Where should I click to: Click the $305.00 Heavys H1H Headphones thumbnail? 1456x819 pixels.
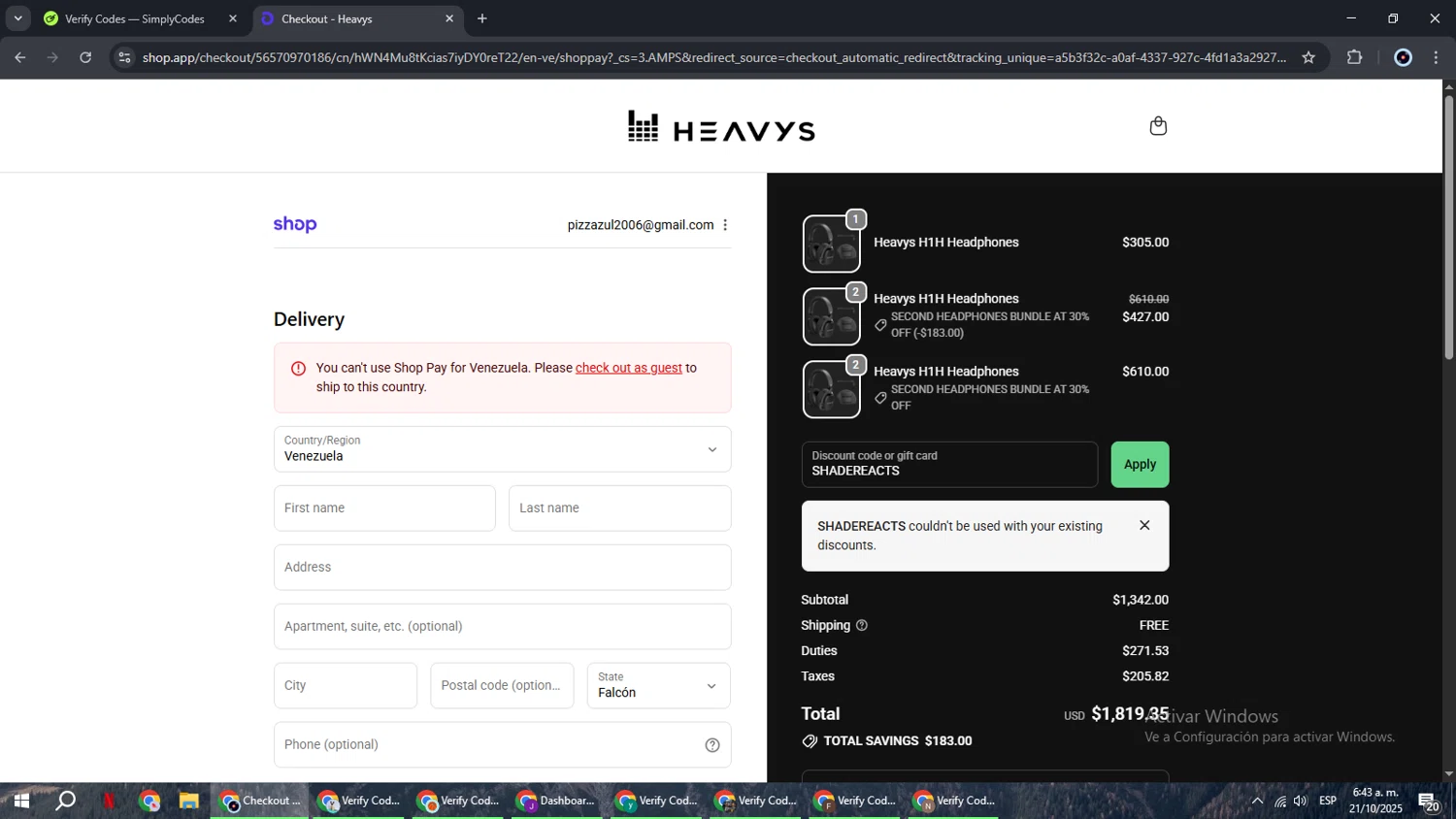(832, 244)
